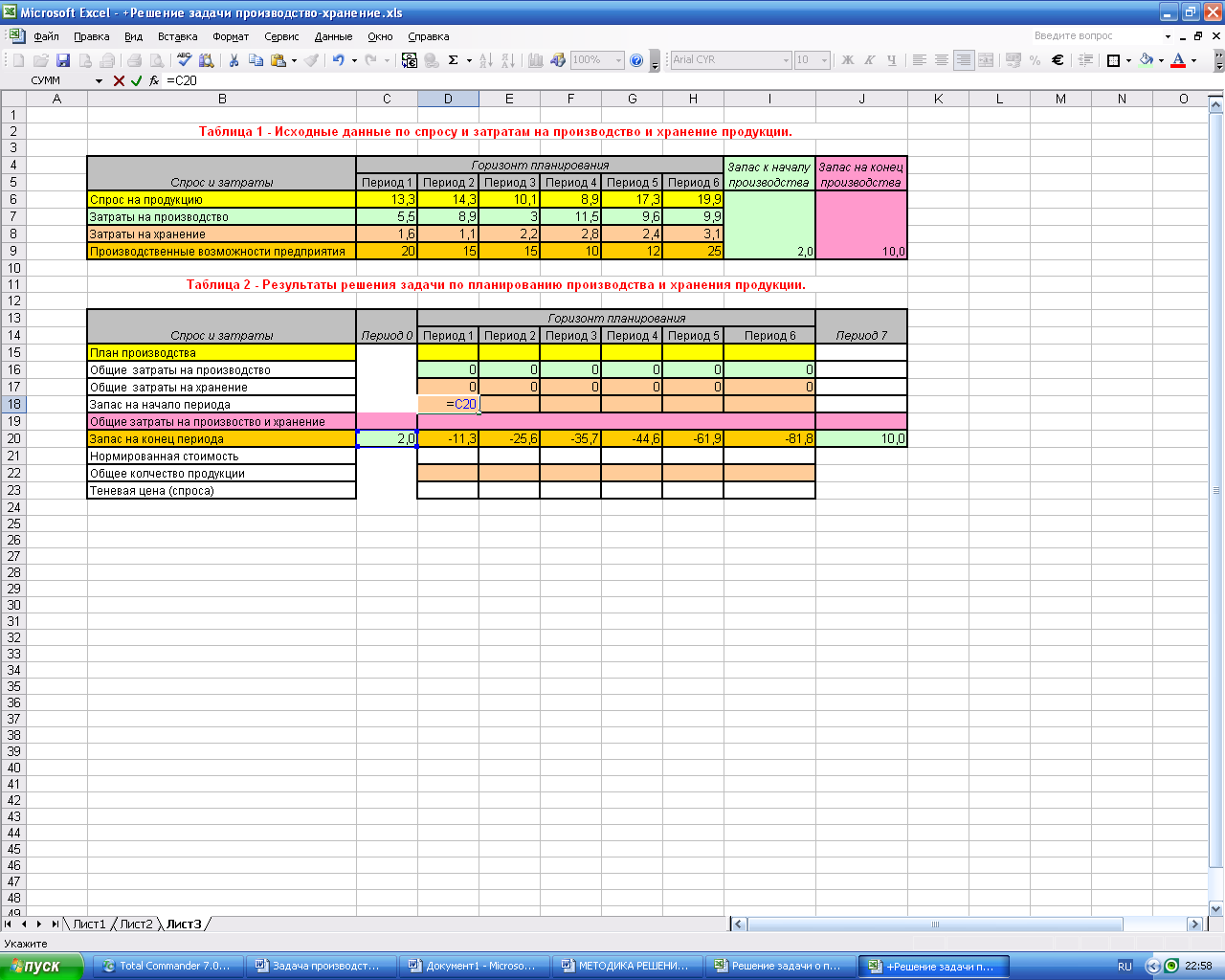Open the Name Box dropdown showing СУММ
The height and width of the screenshot is (980, 1225).
pyautogui.click(x=99, y=81)
